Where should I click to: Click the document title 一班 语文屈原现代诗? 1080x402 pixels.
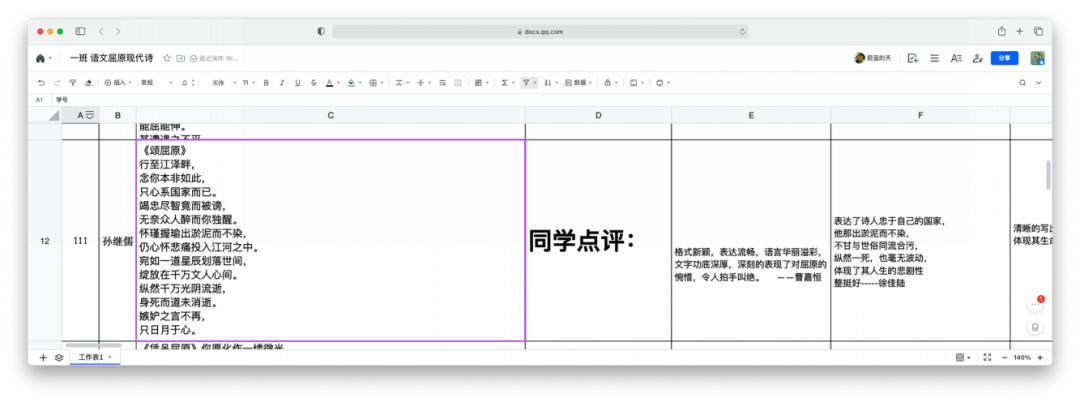[x=112, y=58]
